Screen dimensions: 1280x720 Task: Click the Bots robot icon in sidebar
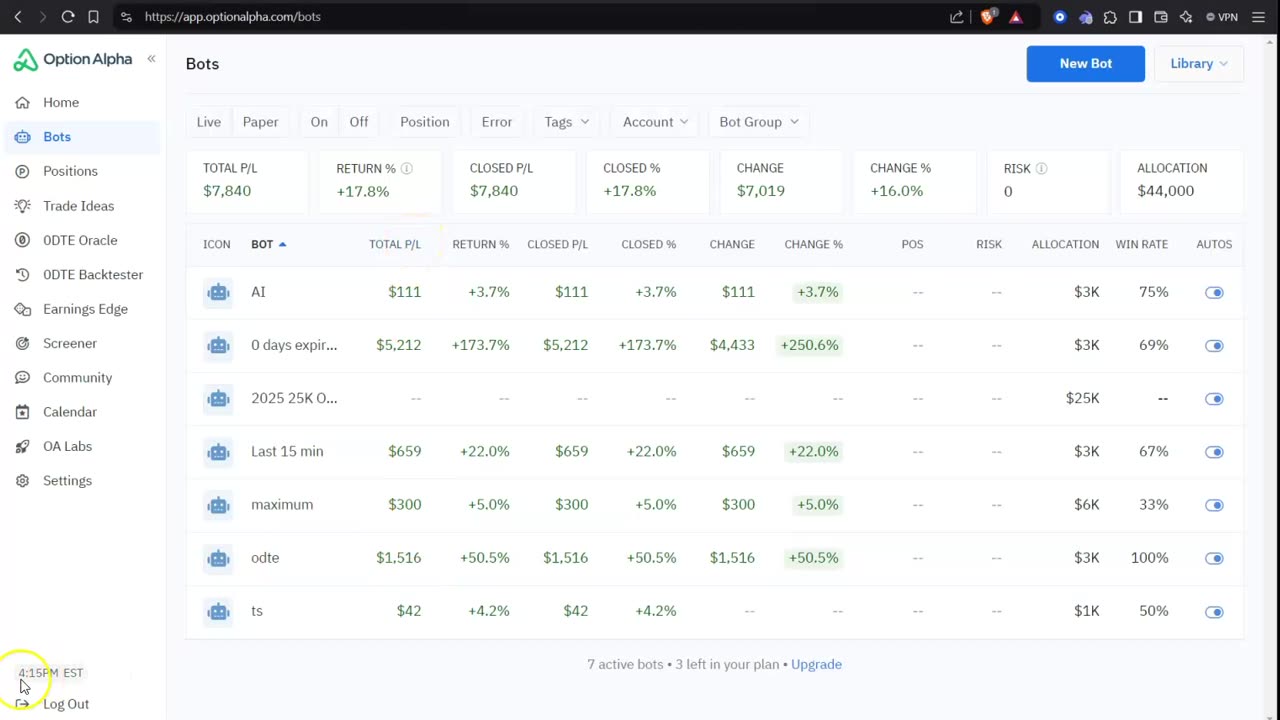tap(22, 137)
